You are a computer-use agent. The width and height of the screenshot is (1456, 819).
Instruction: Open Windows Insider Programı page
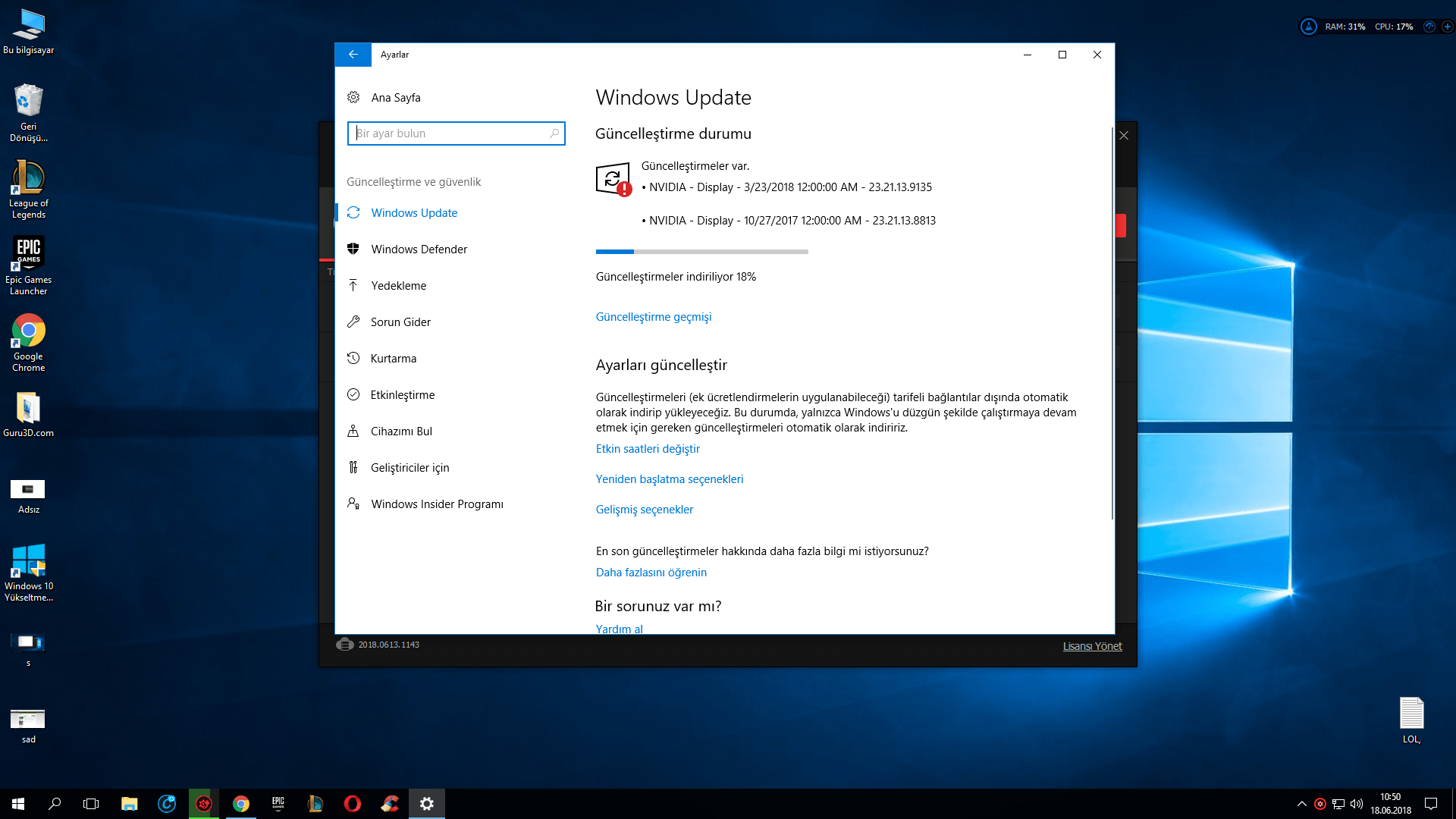coord(437,504)
